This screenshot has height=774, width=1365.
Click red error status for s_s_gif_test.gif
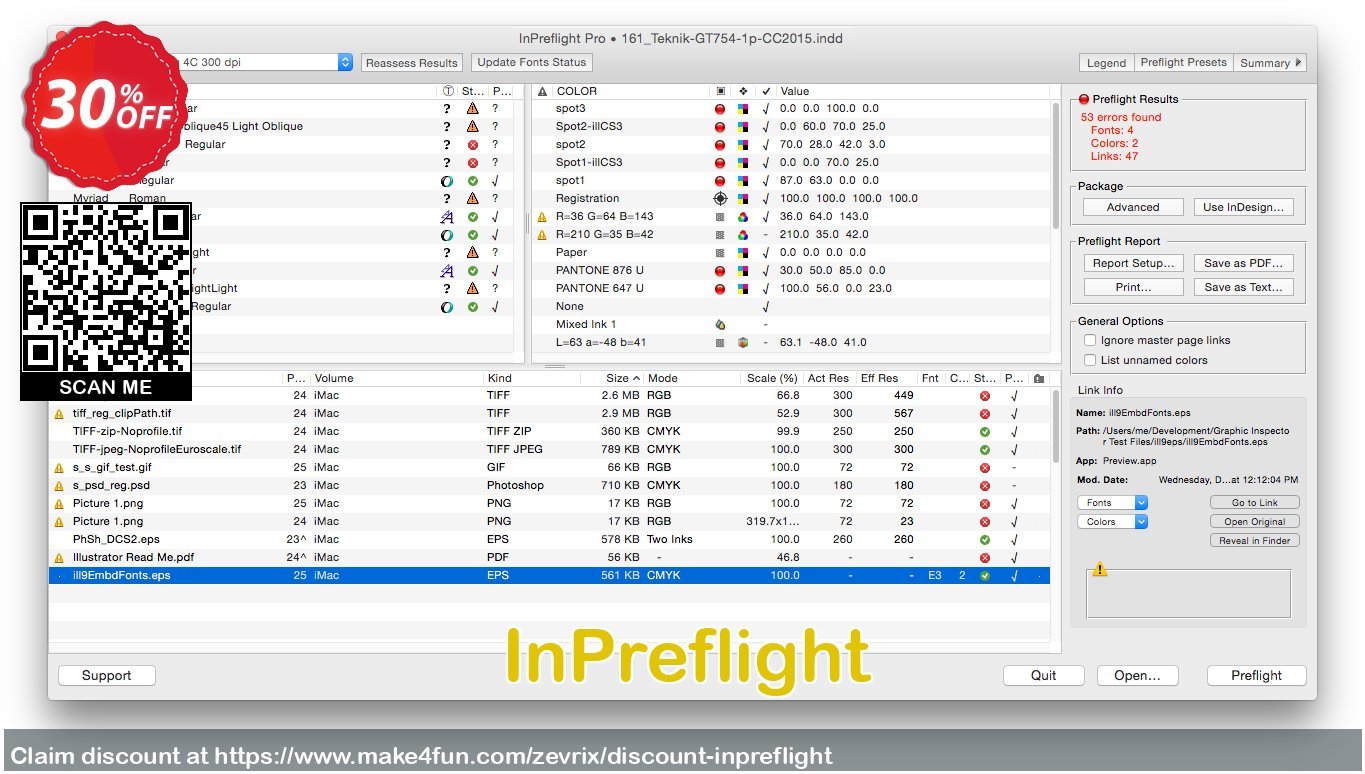[x=985, y=467]
